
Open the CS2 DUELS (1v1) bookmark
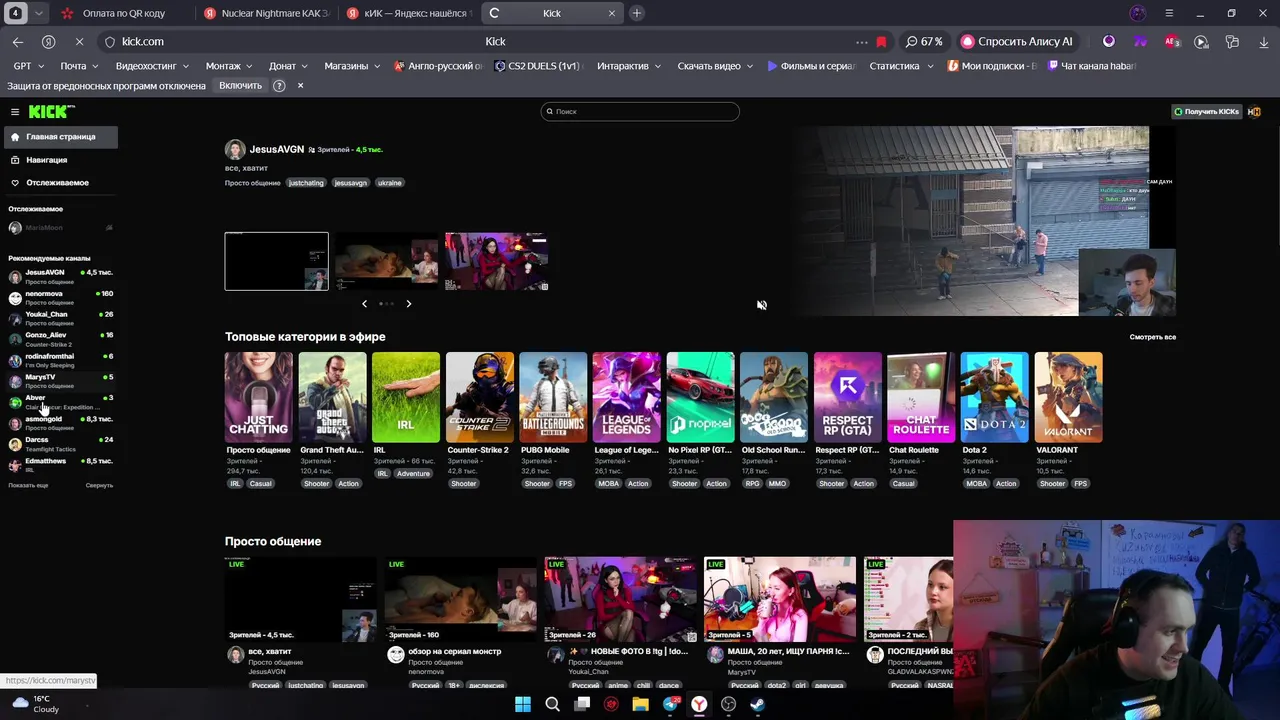538,66
